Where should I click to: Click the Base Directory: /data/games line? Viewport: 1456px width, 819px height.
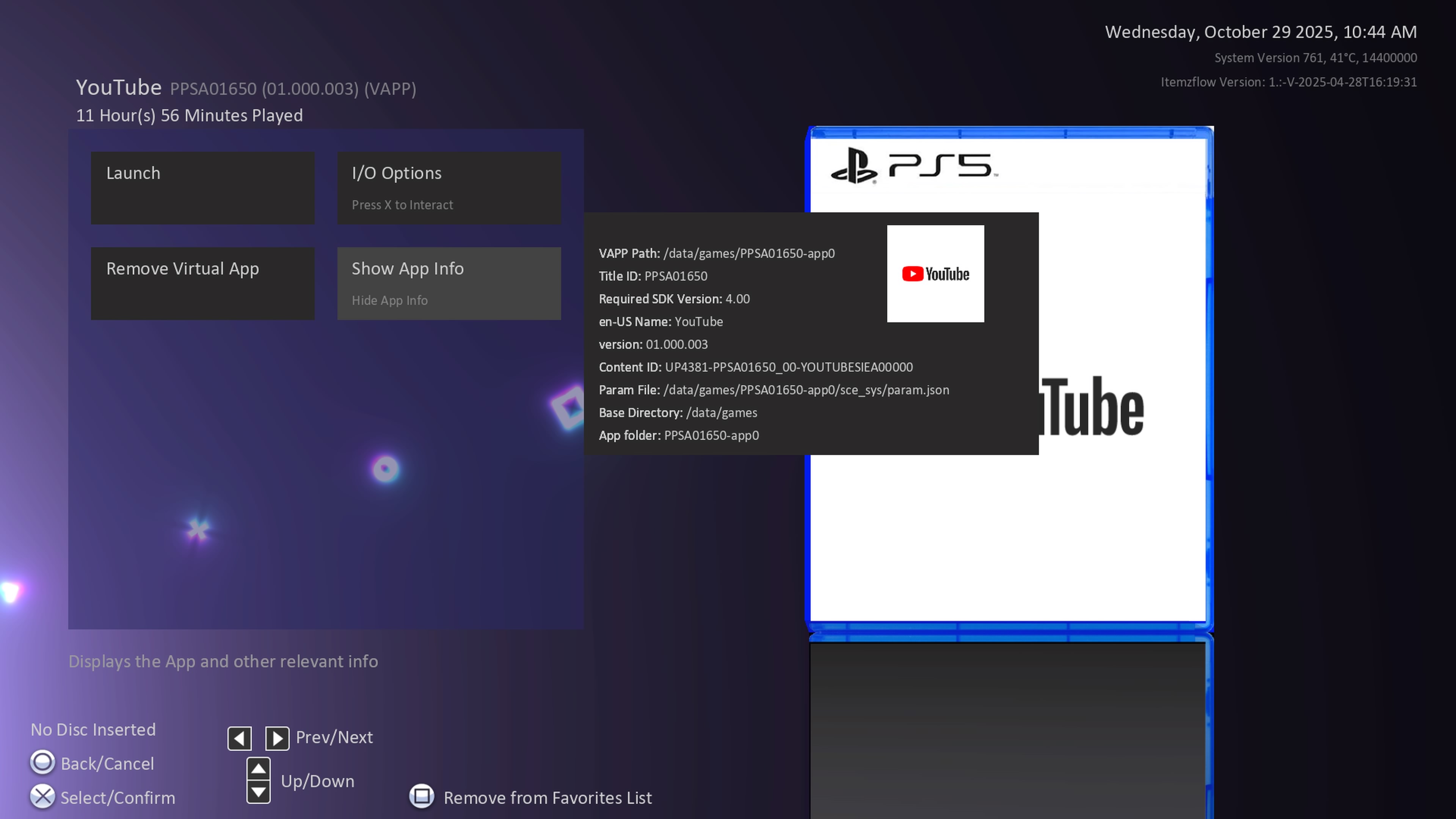(678, 413)
